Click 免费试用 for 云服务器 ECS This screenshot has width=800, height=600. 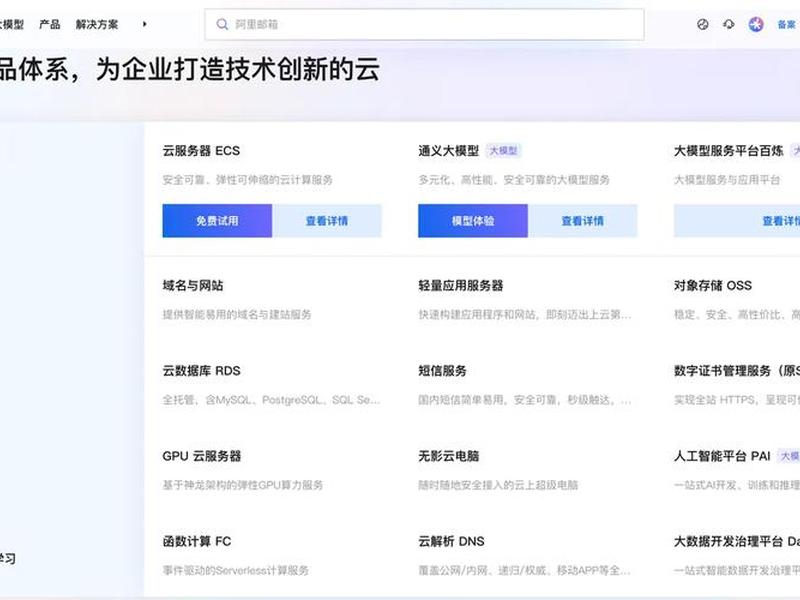tap(217, 221)
